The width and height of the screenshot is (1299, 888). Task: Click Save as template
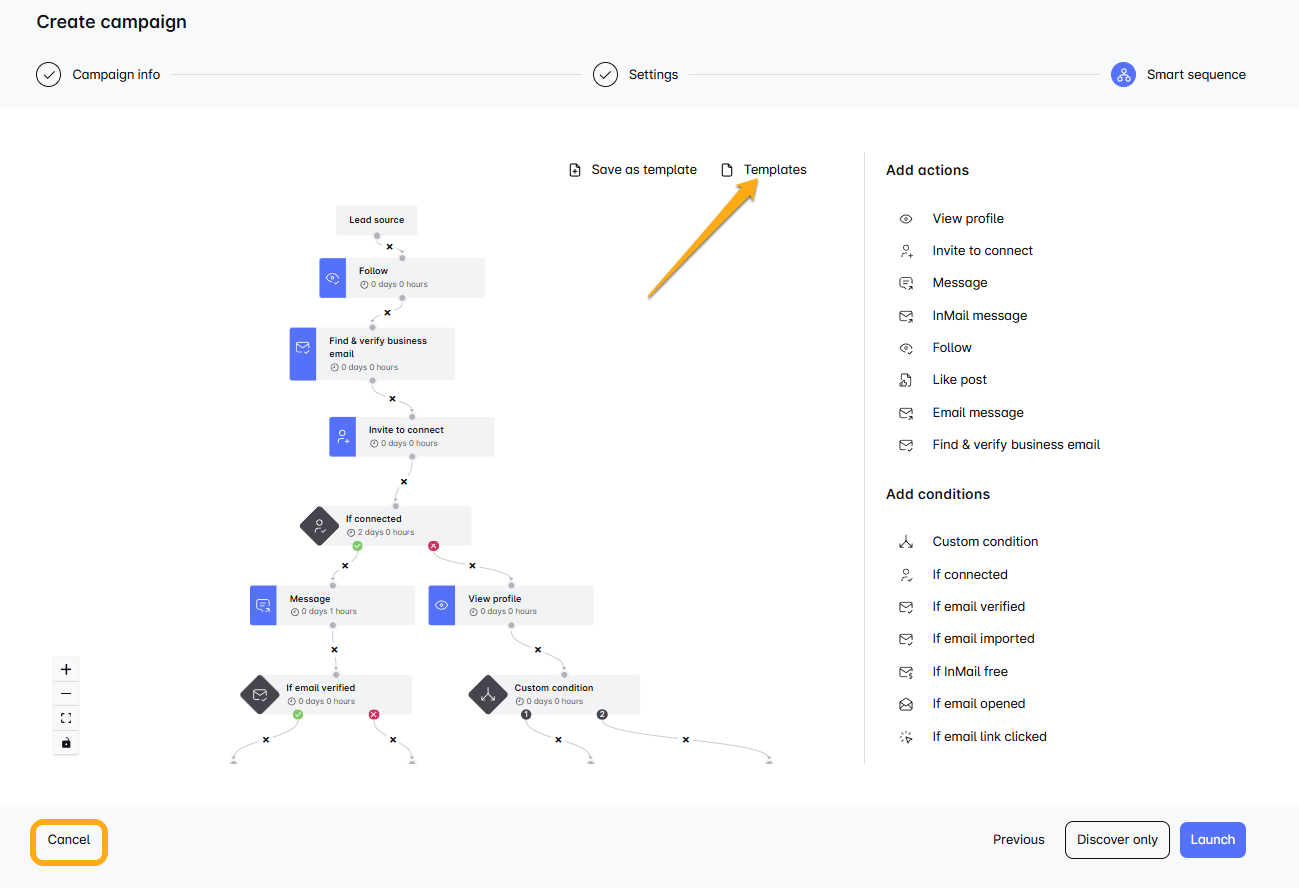point(633,170)
